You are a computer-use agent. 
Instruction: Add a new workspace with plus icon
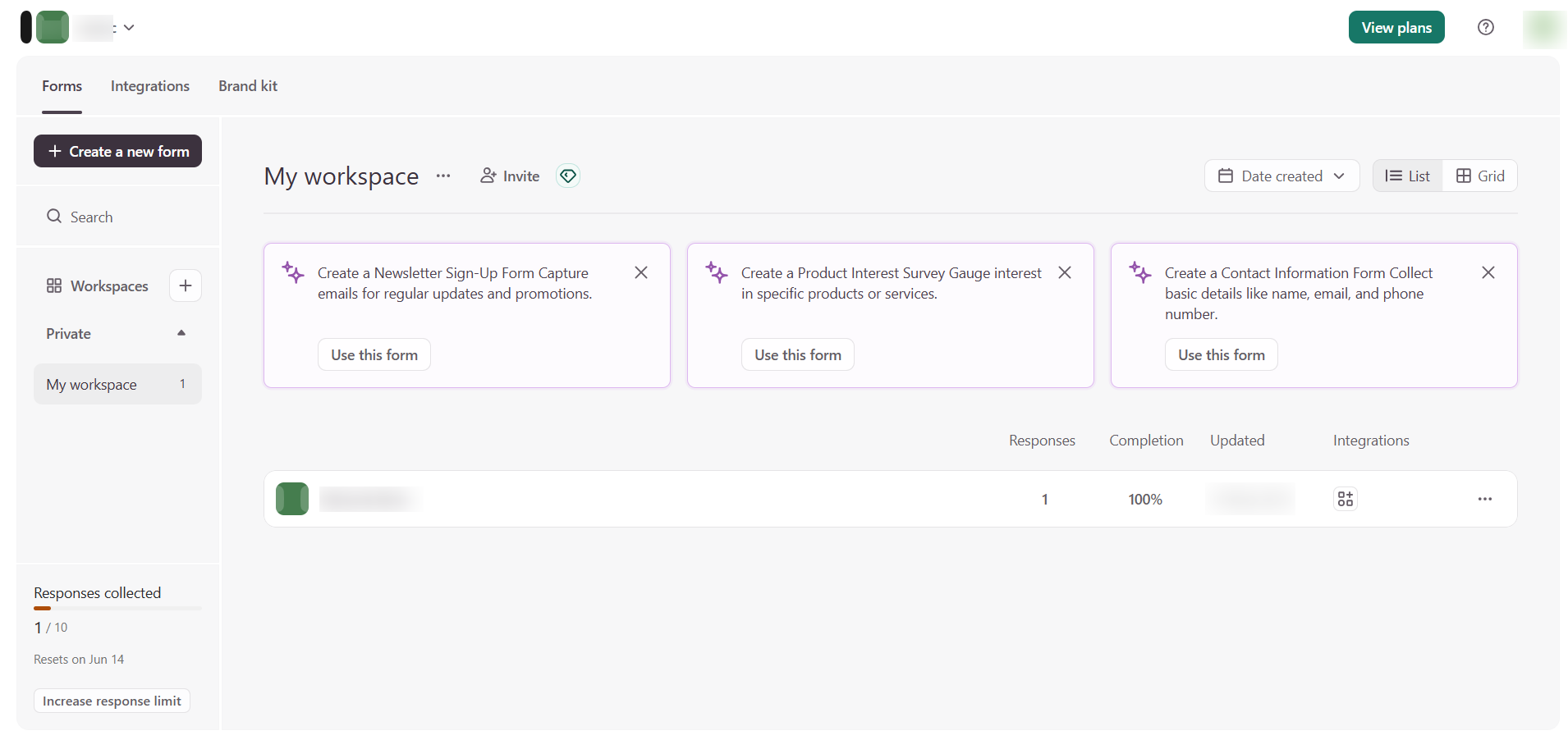(x=186, y=285)
